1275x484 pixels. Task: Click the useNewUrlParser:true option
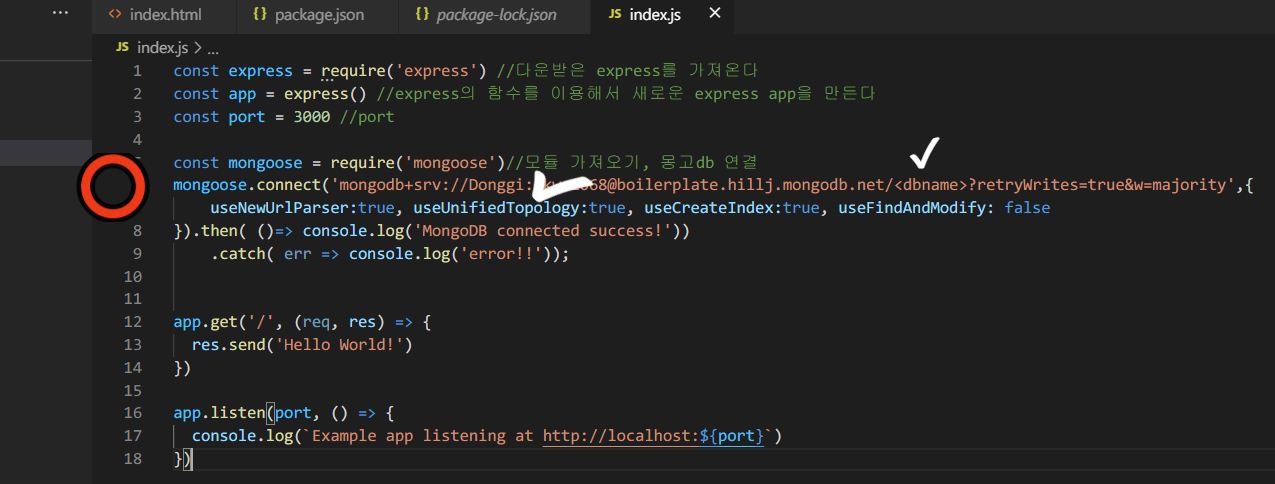tap(300, 208)
